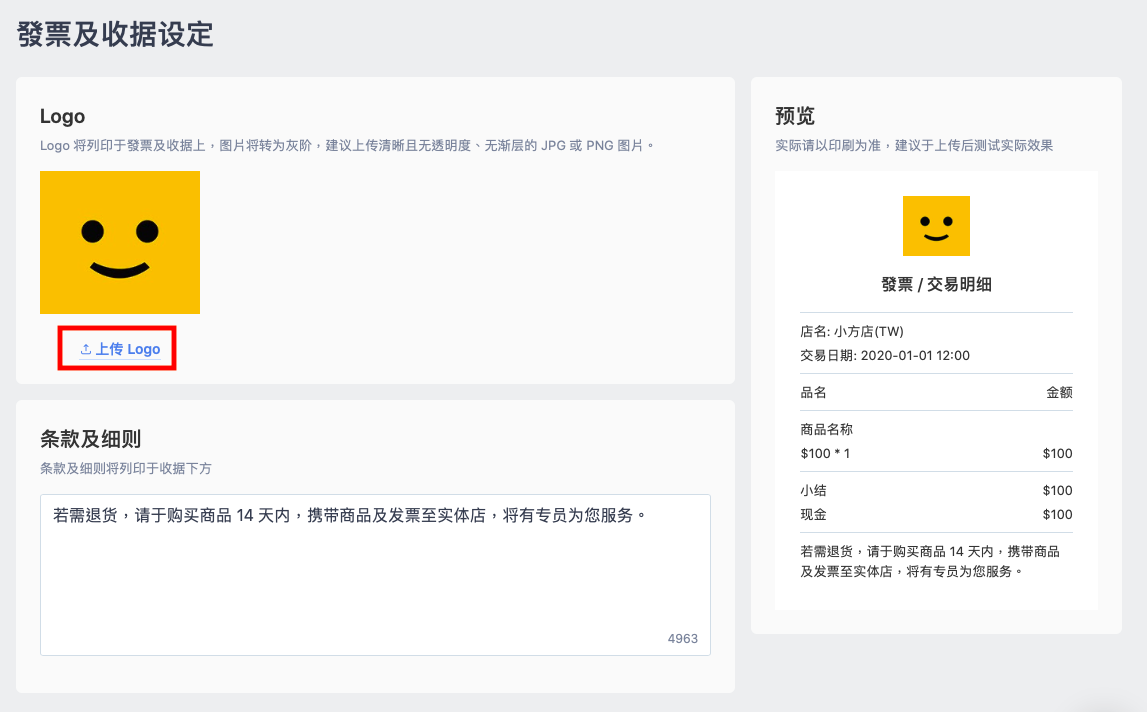
Task: Click the 品名 column header in the preview
Action: [813, 392]
